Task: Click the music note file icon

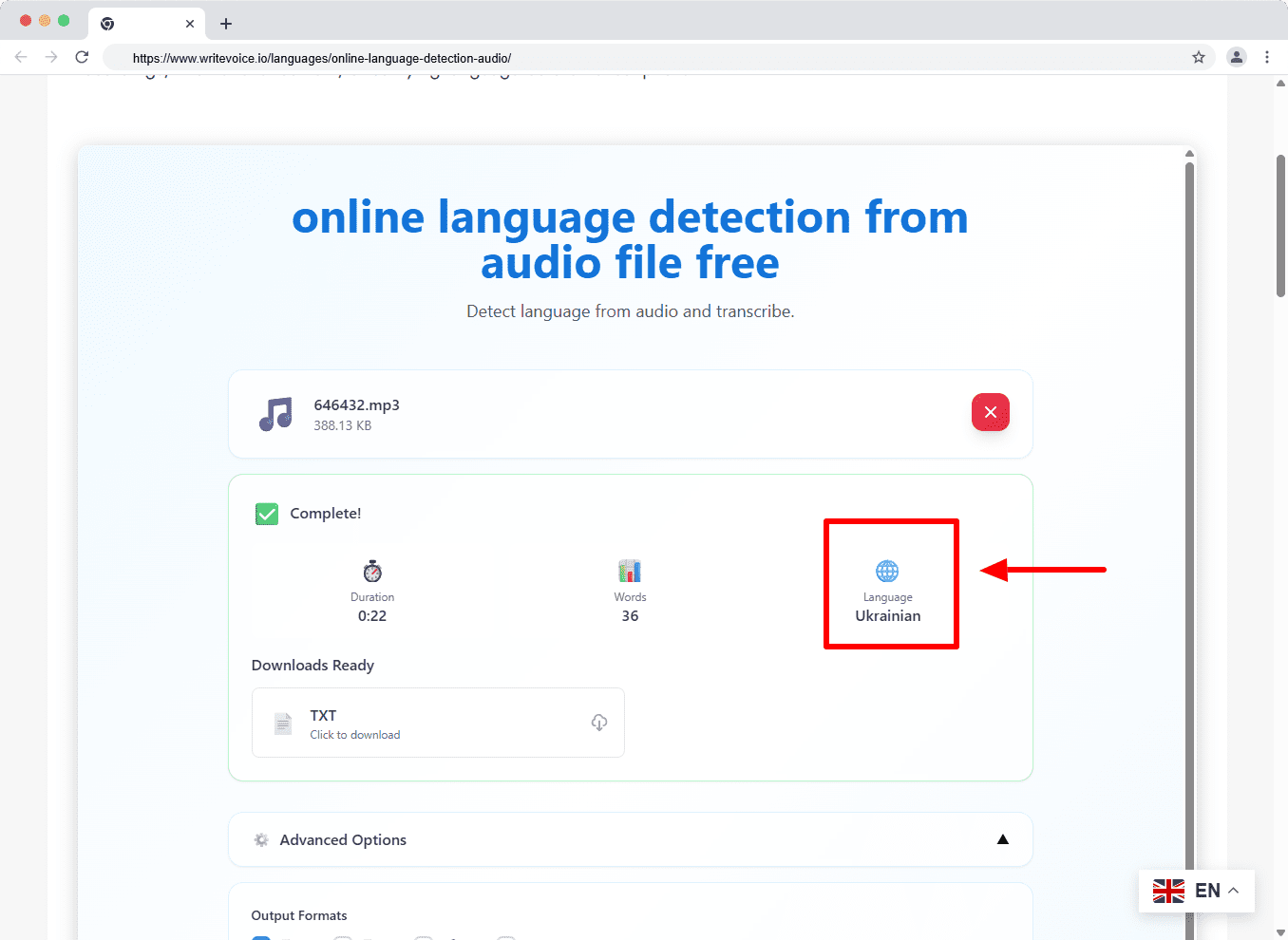Action: (276, 414)
